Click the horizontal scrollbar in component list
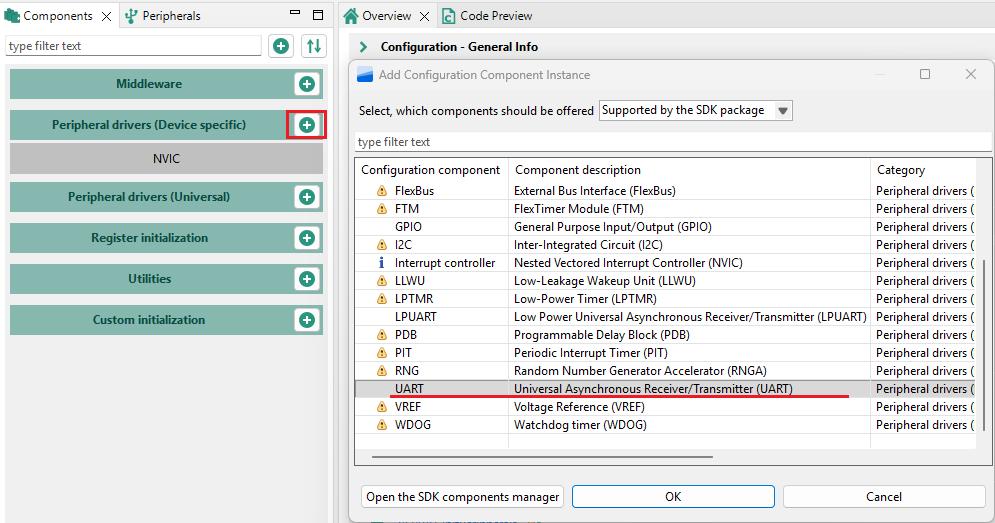995x523 pixels. 542,457
